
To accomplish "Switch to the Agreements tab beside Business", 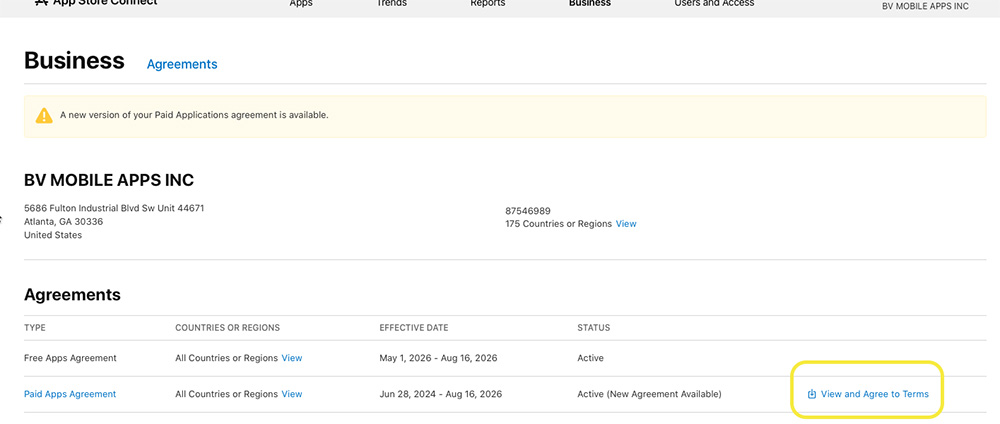I will 182,64.
